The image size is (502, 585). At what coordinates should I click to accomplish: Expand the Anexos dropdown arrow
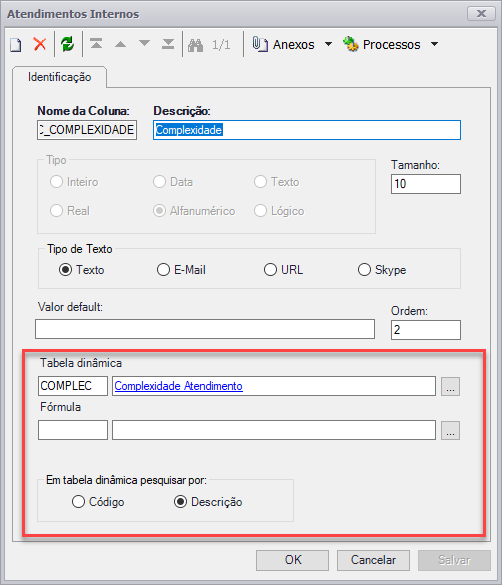tap(328, 44)
